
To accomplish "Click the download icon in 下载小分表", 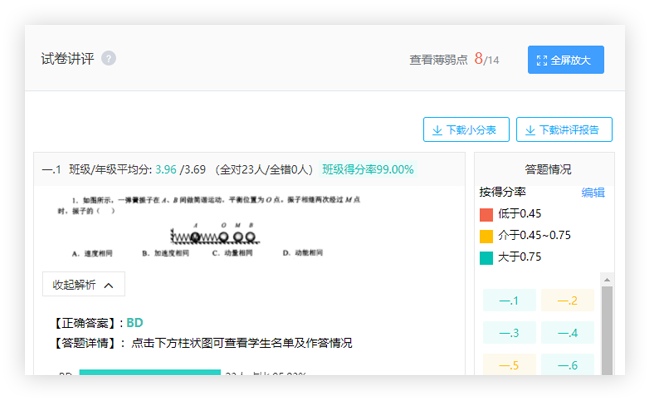I will (x=437, y=130).
